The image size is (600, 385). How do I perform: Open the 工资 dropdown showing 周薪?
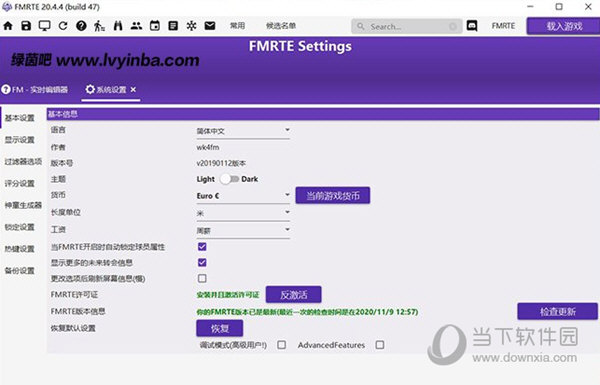coord(243,231)
